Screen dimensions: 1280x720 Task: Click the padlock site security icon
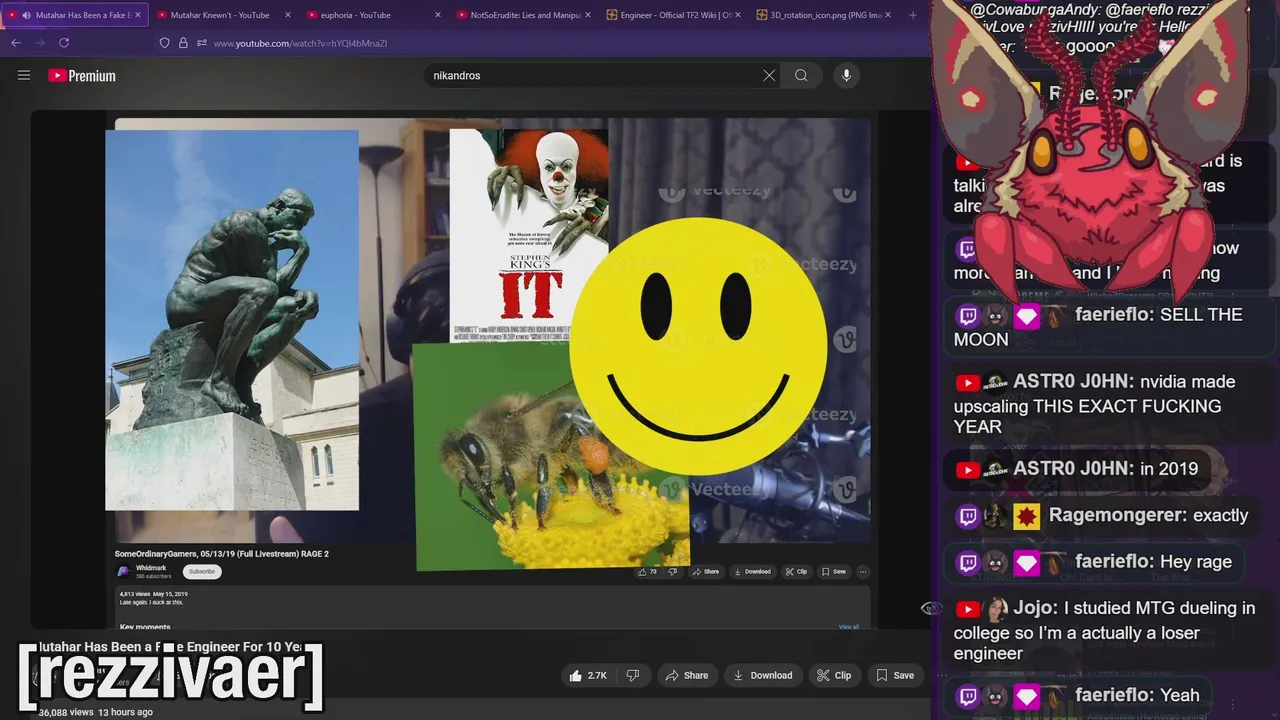[183, 43]
